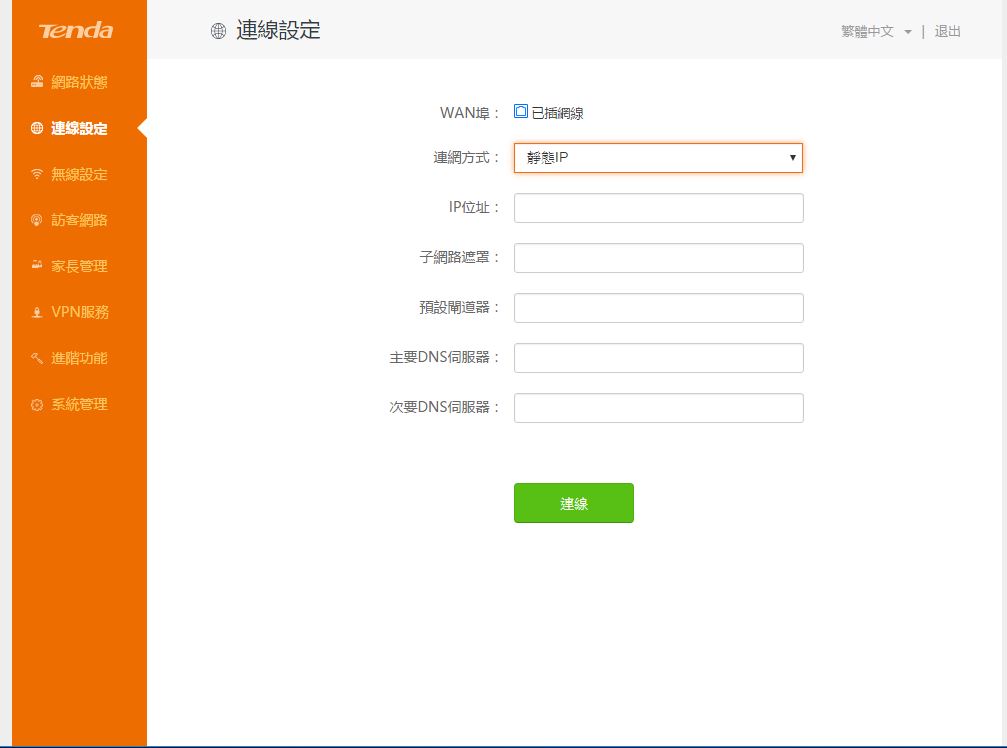
Task: Click the 連網方式 label
Action: (x=466, y=158)
